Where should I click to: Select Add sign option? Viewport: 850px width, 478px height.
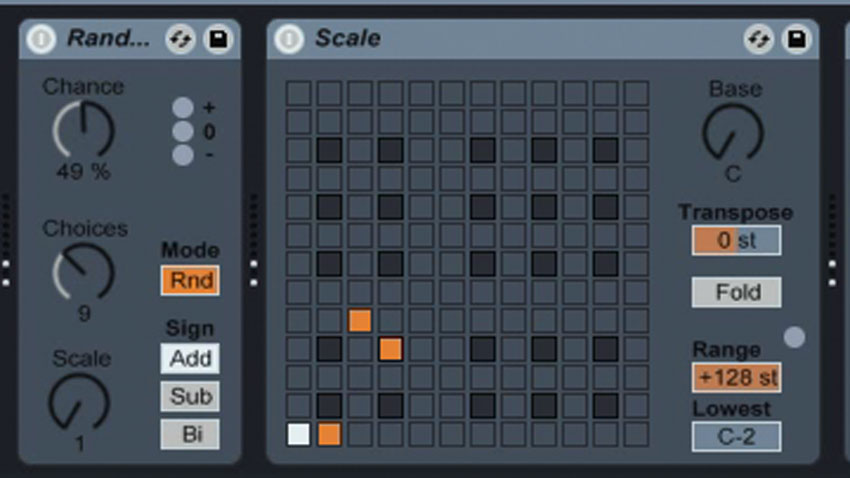pyautogui.click(x=190, y=358)
